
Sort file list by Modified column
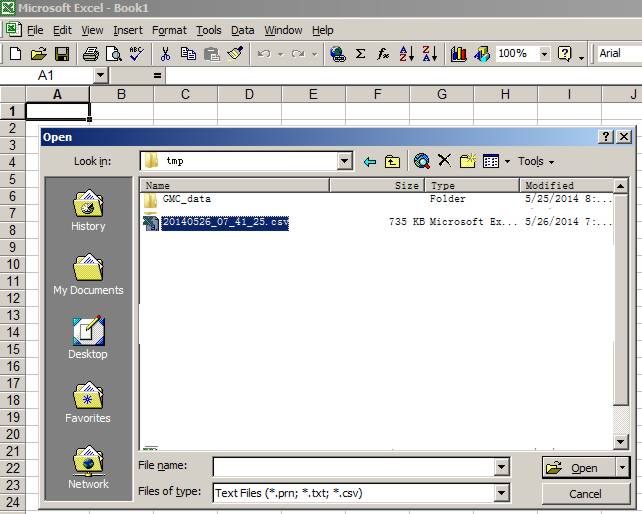[x=567, y=186]
